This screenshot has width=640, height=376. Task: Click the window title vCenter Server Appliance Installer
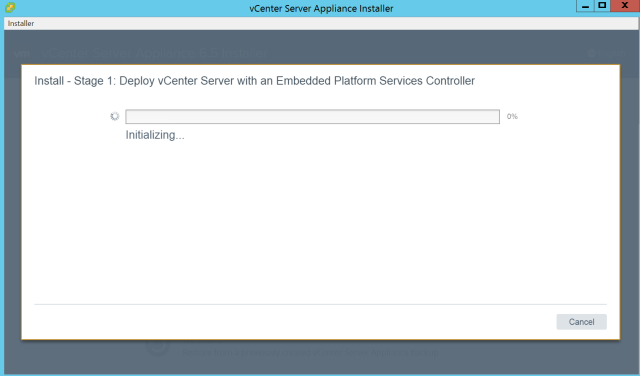click(321, 8)
